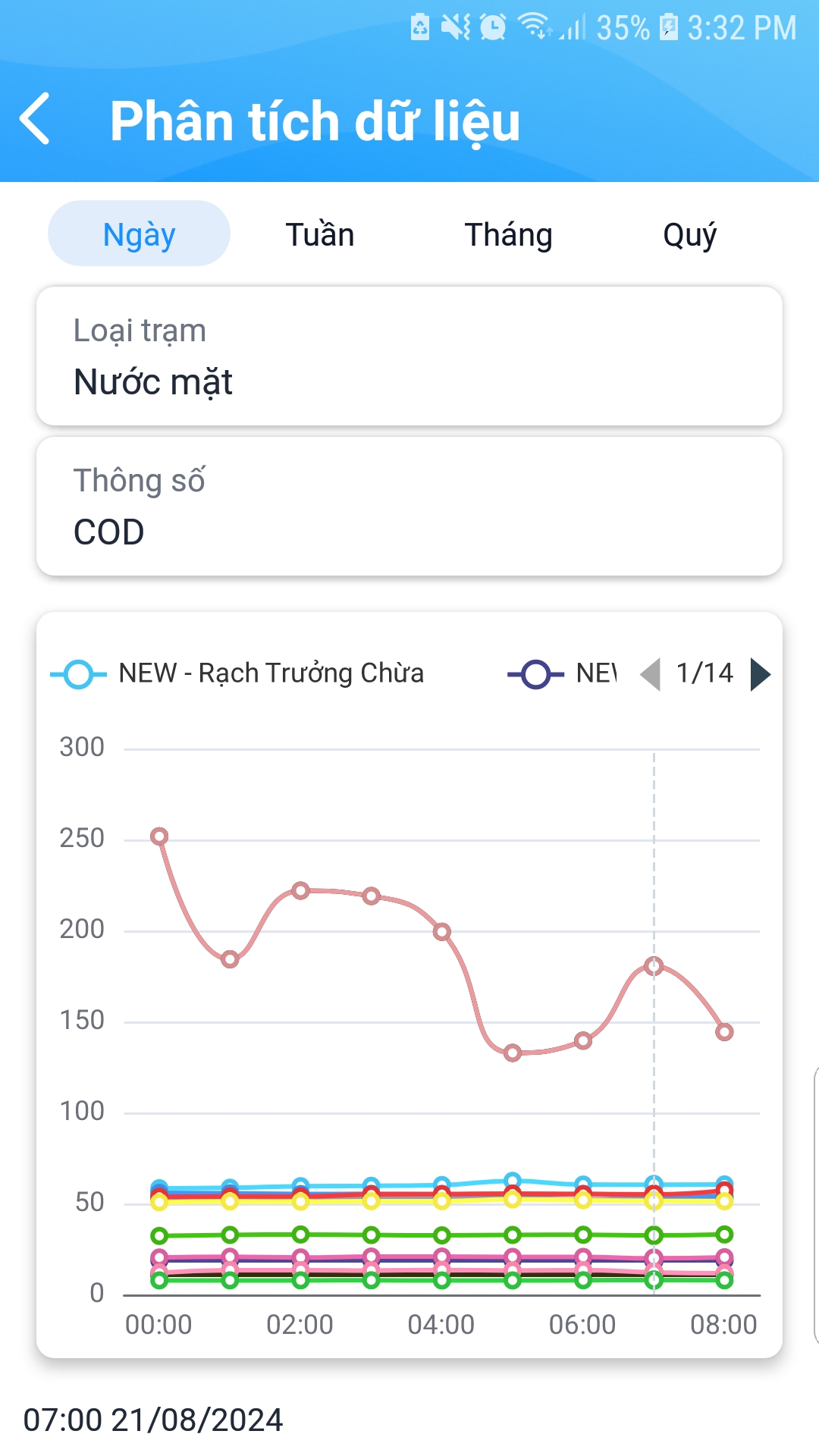Show next legend page arrow
The width and height of the screenshot is (819, 1456).
[760, 673]
